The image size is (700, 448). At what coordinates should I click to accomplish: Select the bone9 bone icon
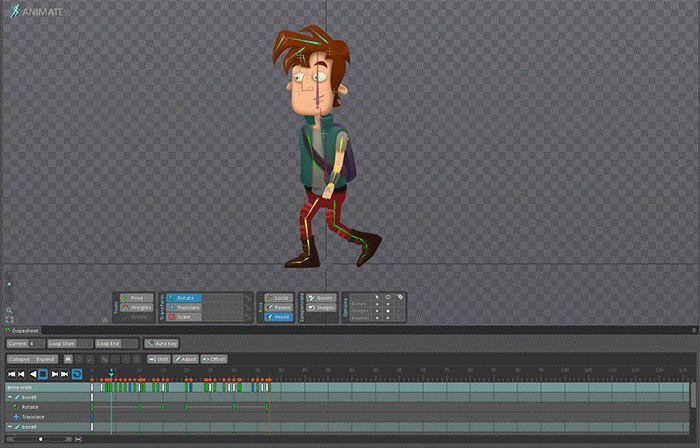(x=17, y=427)
